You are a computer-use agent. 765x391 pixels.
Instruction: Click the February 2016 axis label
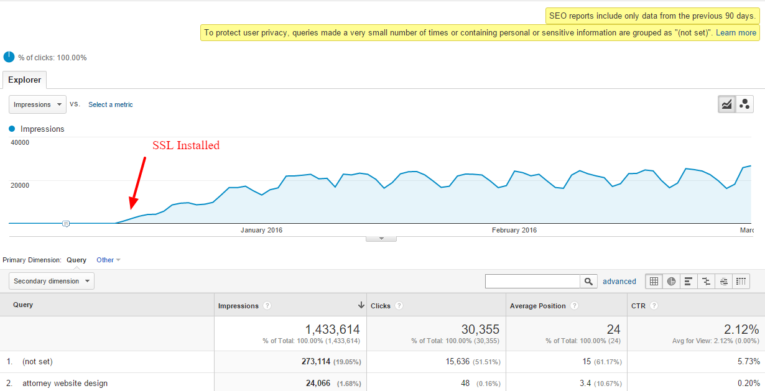[x=514, y=230]
